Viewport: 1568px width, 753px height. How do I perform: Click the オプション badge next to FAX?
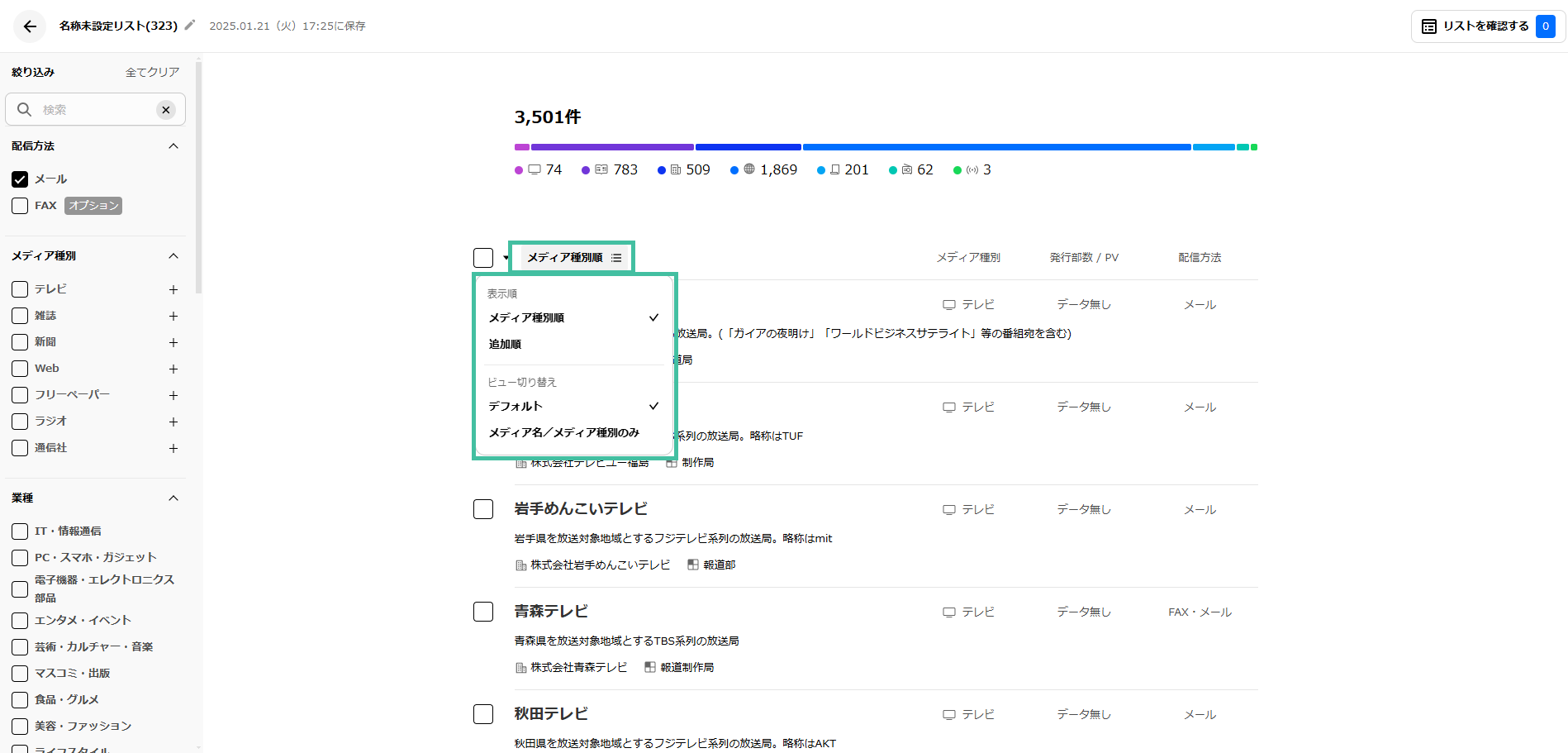(x=93, y=206)
